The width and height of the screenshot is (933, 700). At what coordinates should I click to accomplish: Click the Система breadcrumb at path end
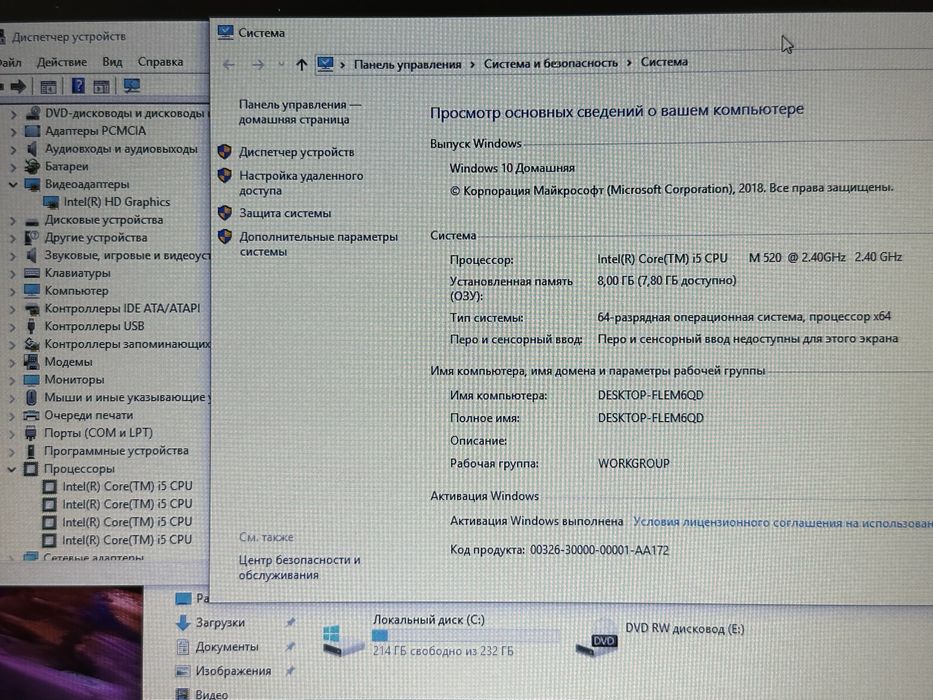664,62
